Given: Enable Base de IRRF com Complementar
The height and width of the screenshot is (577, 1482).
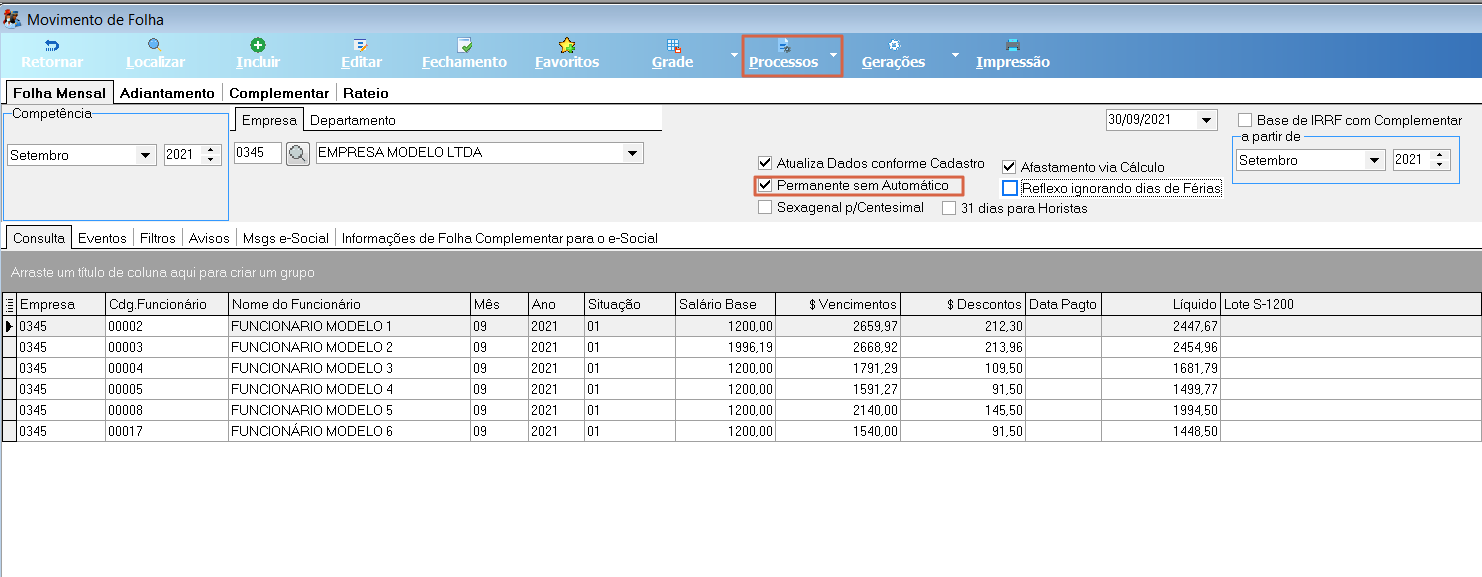Looking at the screenshot, I should (x=1245, y=120).
